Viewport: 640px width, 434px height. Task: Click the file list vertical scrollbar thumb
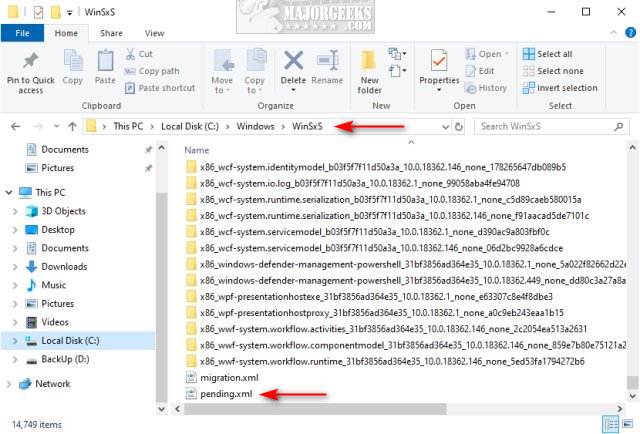(x=632, y=383)
